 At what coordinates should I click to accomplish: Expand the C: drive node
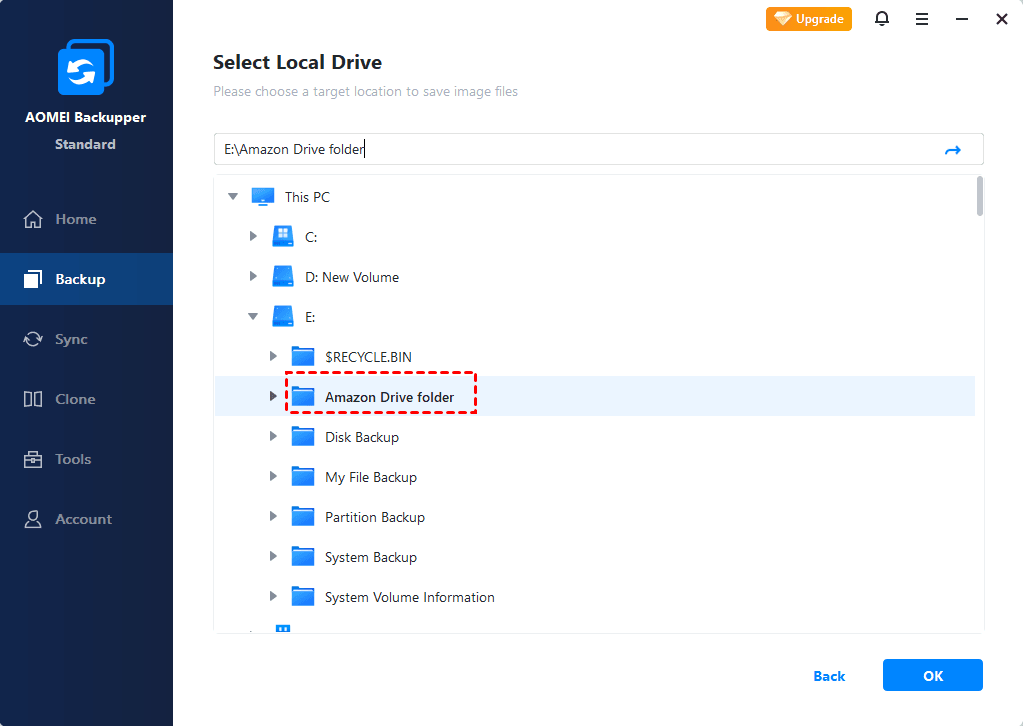tap(253, 237)
